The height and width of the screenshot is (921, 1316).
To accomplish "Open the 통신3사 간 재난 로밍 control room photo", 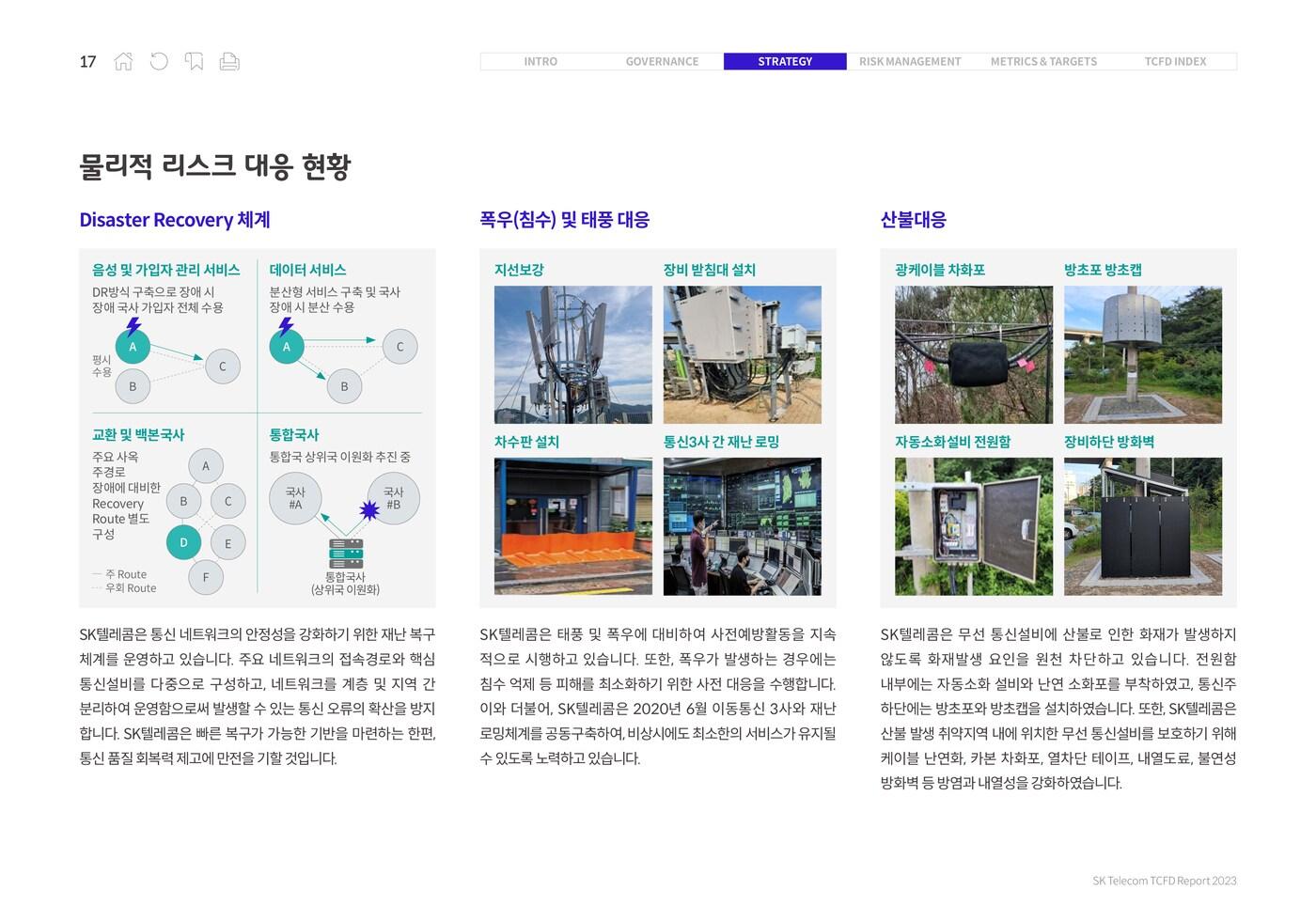I will point(742,526).
